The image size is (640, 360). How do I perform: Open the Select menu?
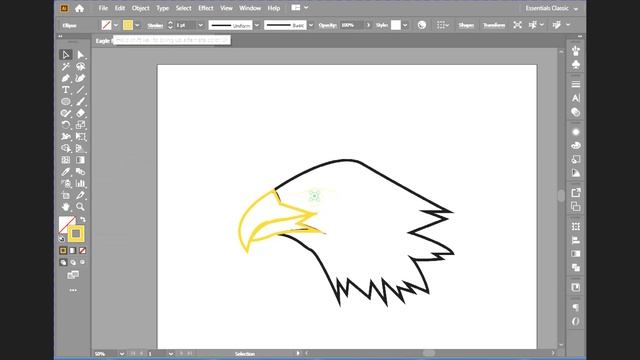[x=184, y=8]
